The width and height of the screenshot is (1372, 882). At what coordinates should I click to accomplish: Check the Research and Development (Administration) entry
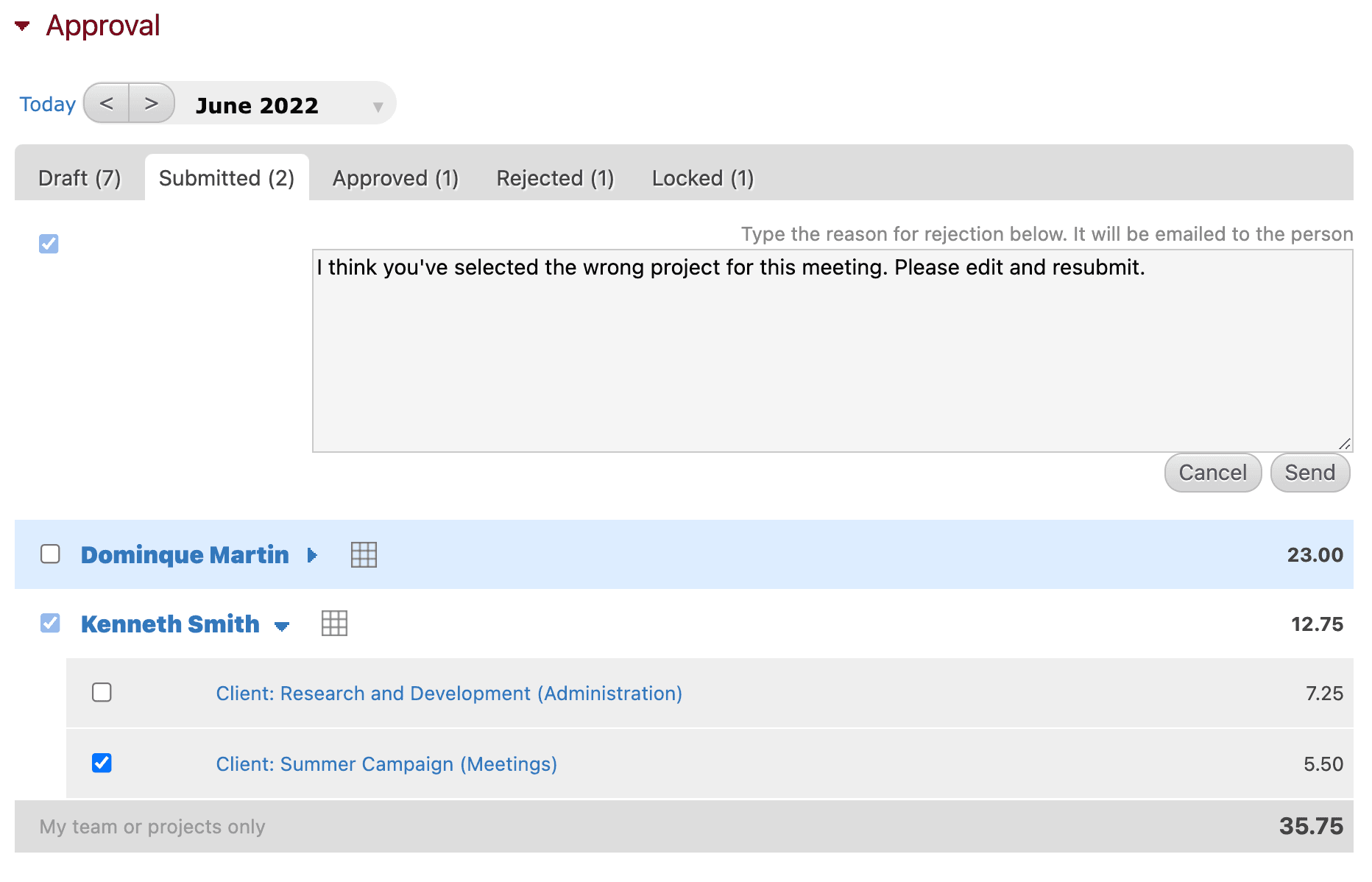coord(102,692)
